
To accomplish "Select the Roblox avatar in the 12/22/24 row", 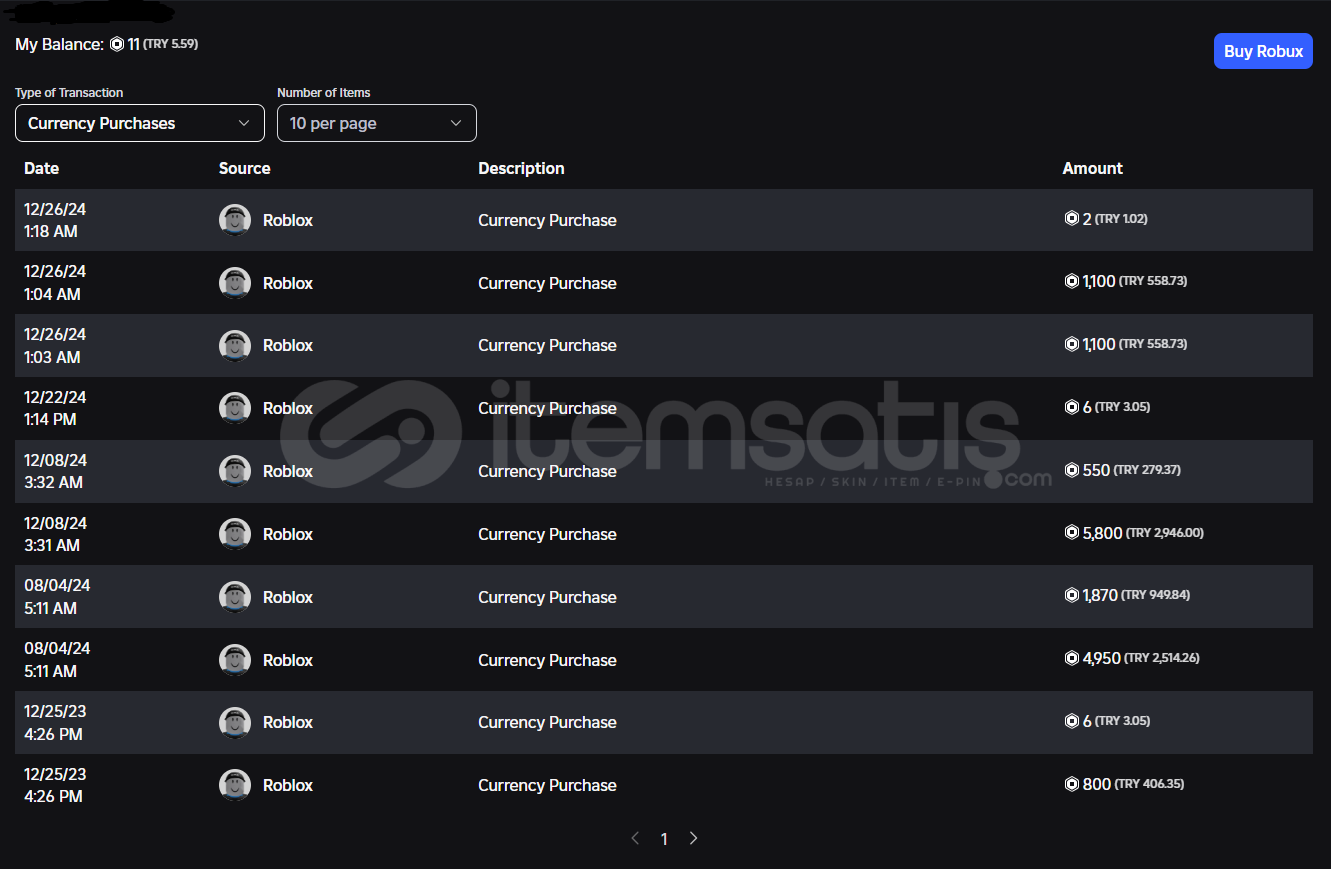I will point(235,408).
